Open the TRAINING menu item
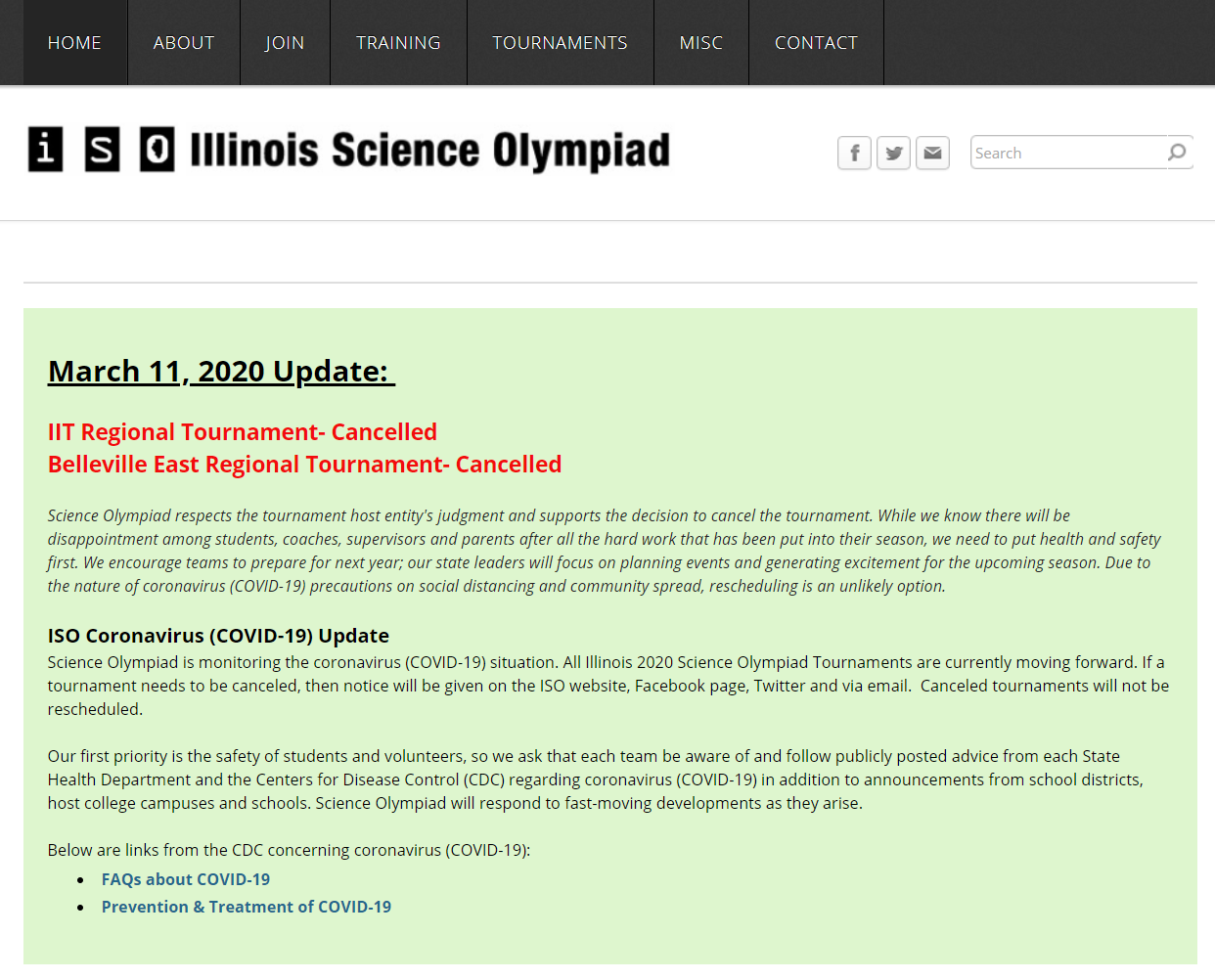 coord(398,43)
